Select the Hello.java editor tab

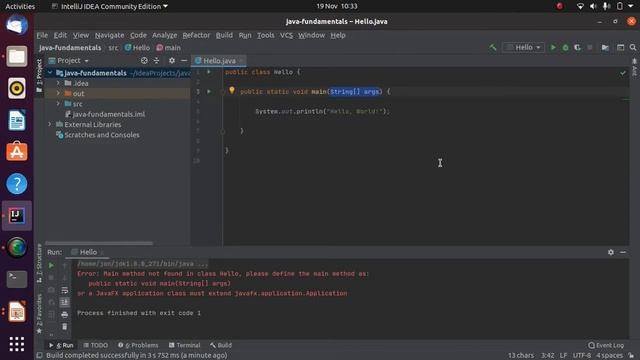(x=219, y=60)
